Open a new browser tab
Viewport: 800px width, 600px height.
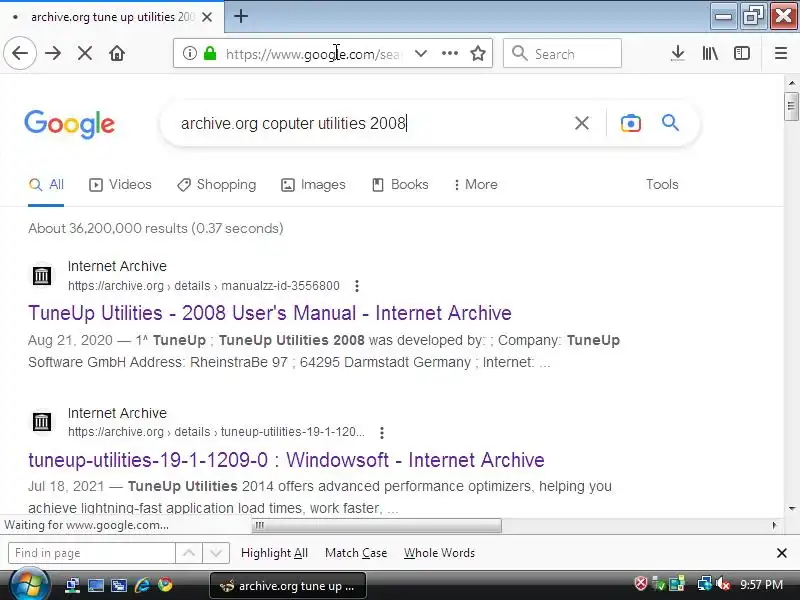tap(241, 16)
